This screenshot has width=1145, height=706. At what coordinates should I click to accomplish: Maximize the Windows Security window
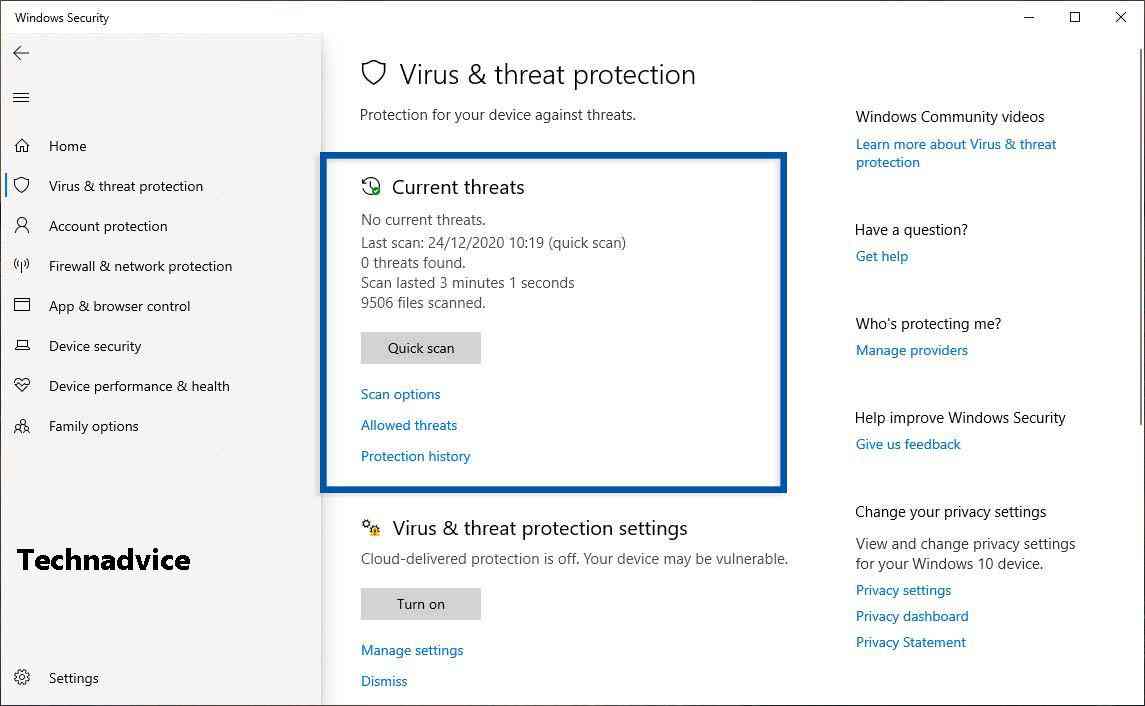(1074, 17)
